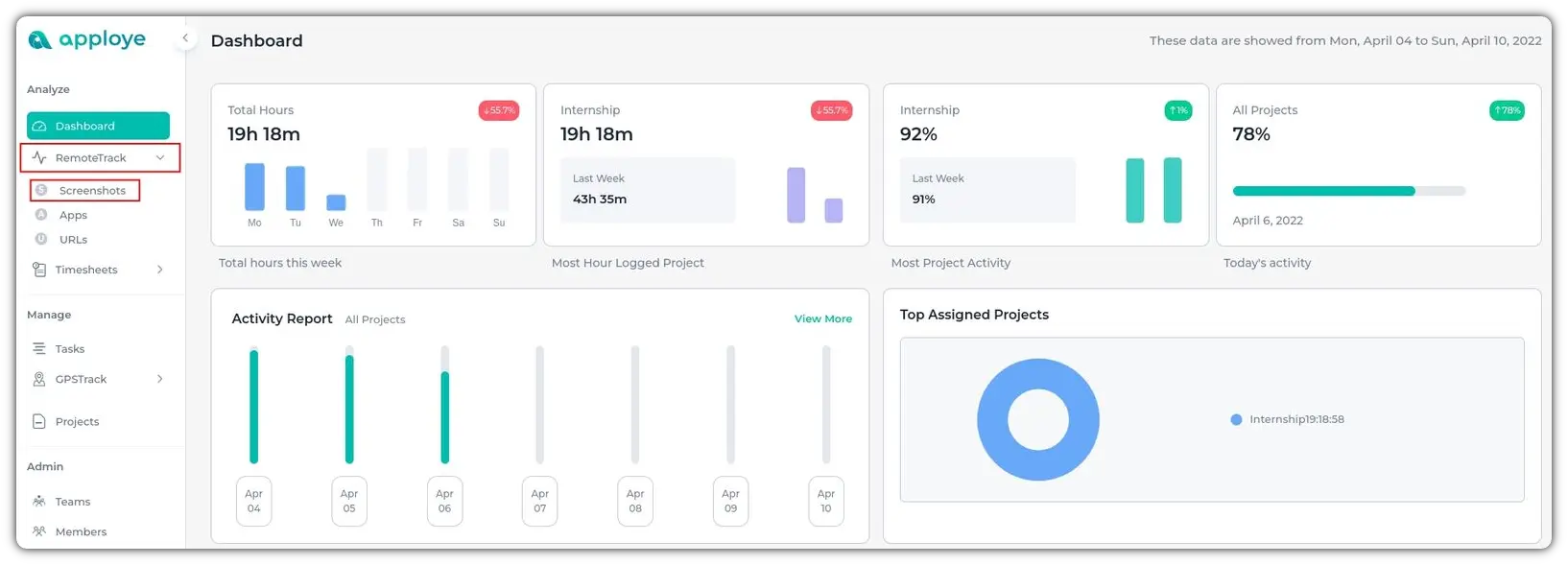Click the GPSTrack location icon
The image size is (1568, 565).
(39, 380)
